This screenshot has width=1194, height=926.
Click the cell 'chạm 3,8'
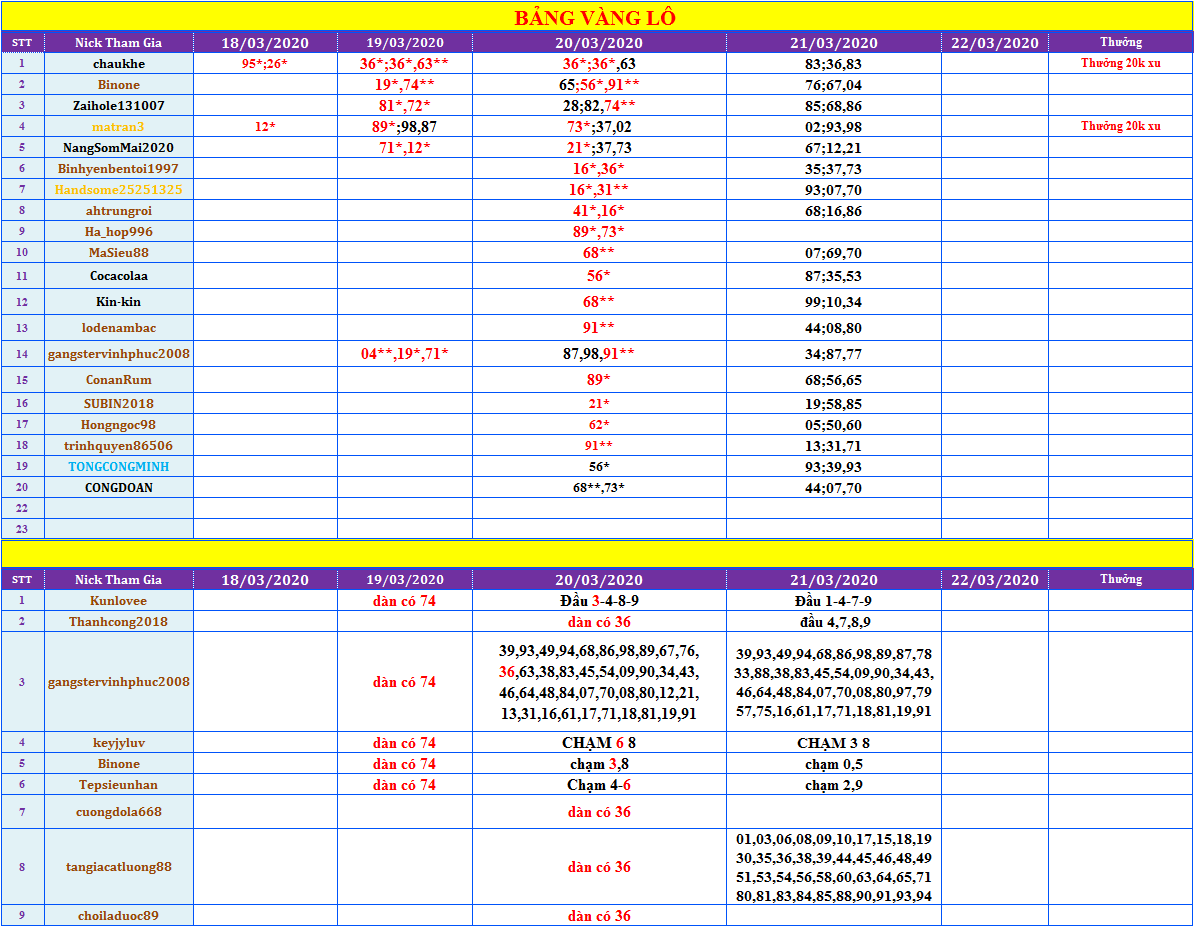click(599, 764)
